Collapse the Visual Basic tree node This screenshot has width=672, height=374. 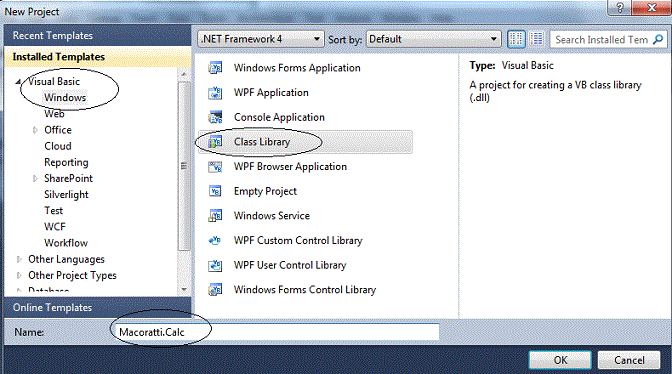point(18,81)
